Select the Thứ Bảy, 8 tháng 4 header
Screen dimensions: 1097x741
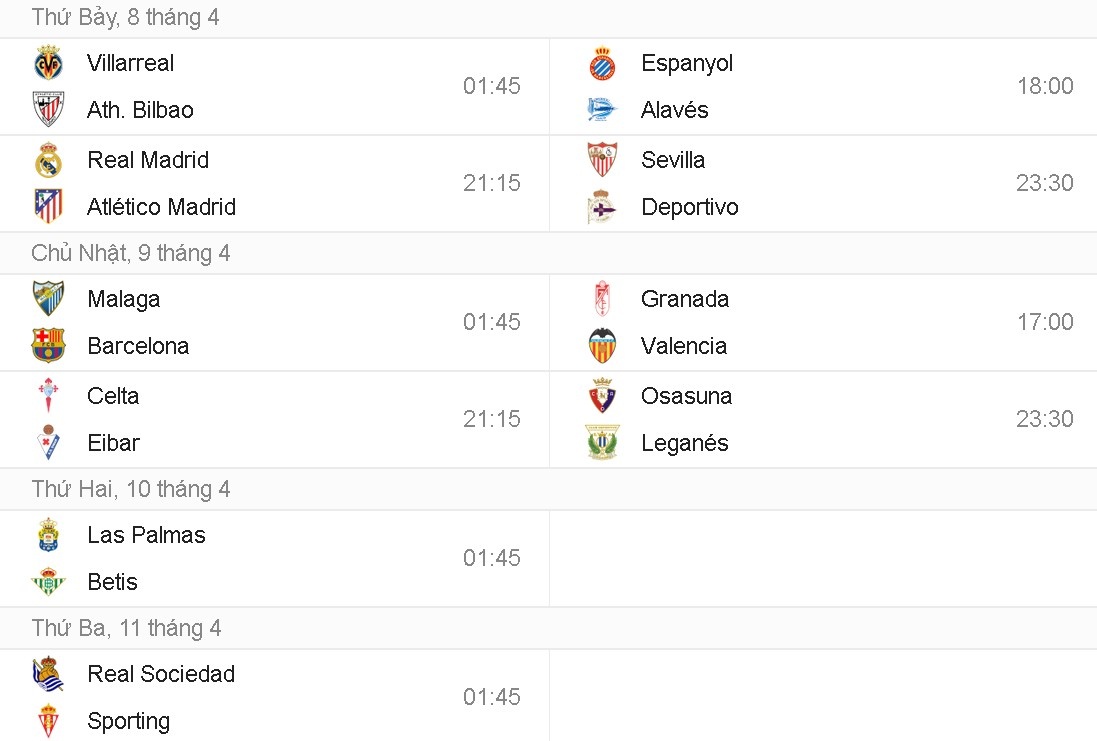[126, 17]
